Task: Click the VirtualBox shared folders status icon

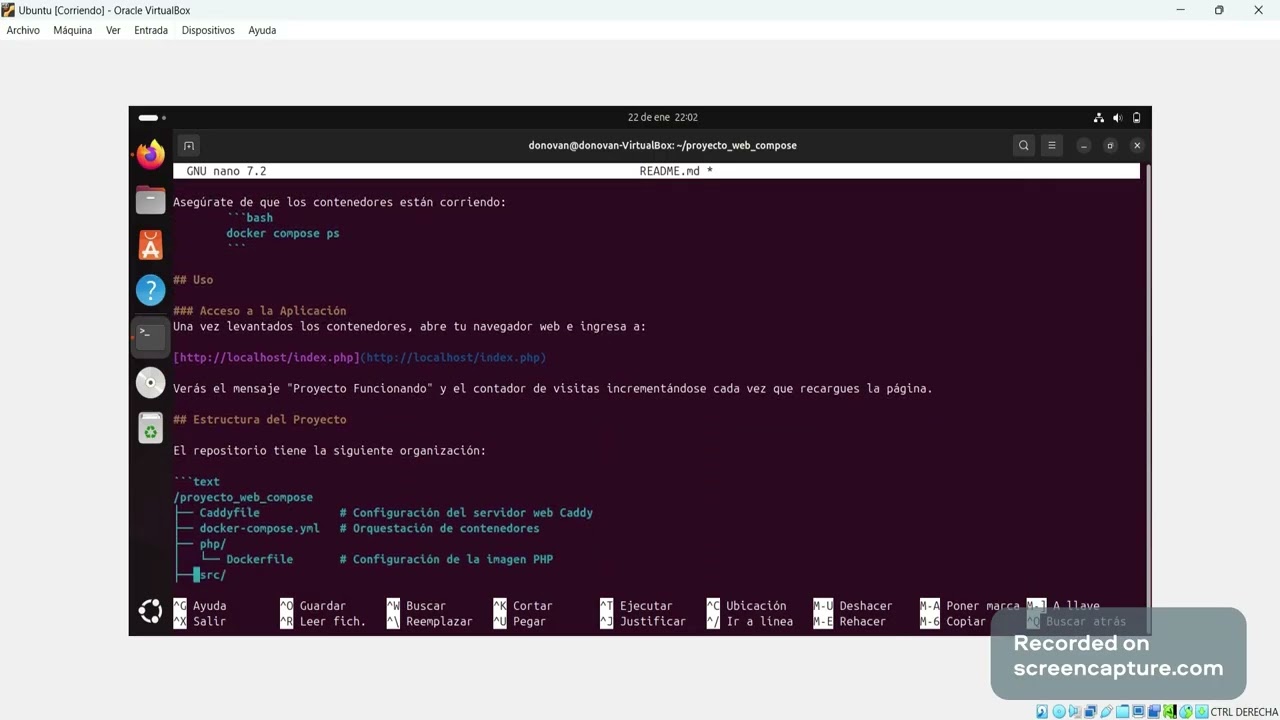Action: coord(1123,712)
